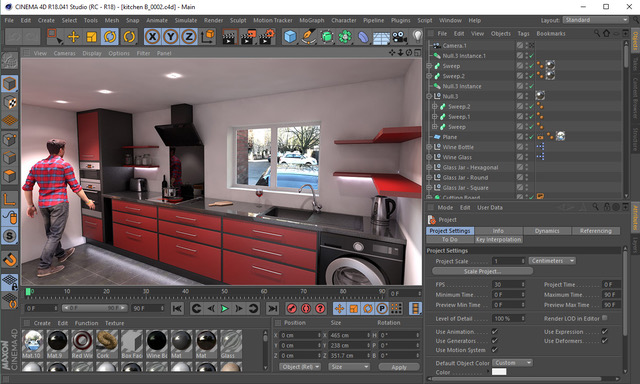This screenshot has width=640, height=384.
Task: Collapse the Null.3 object hierarchy
Action: click(x=429, y=96)
